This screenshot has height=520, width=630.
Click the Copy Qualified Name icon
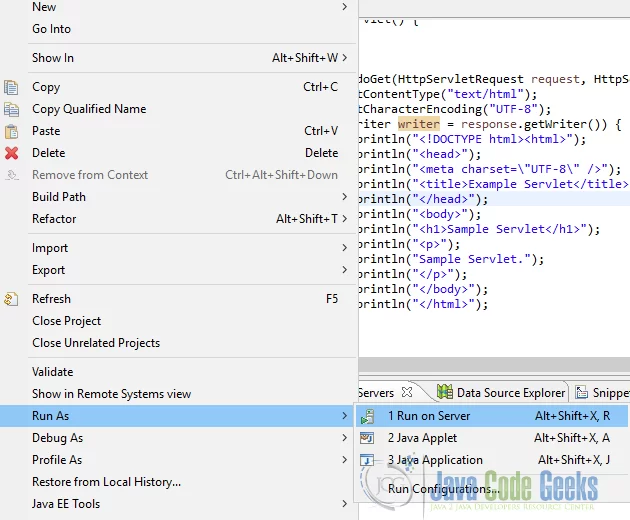pyautogui.click(x=11, y=109)
